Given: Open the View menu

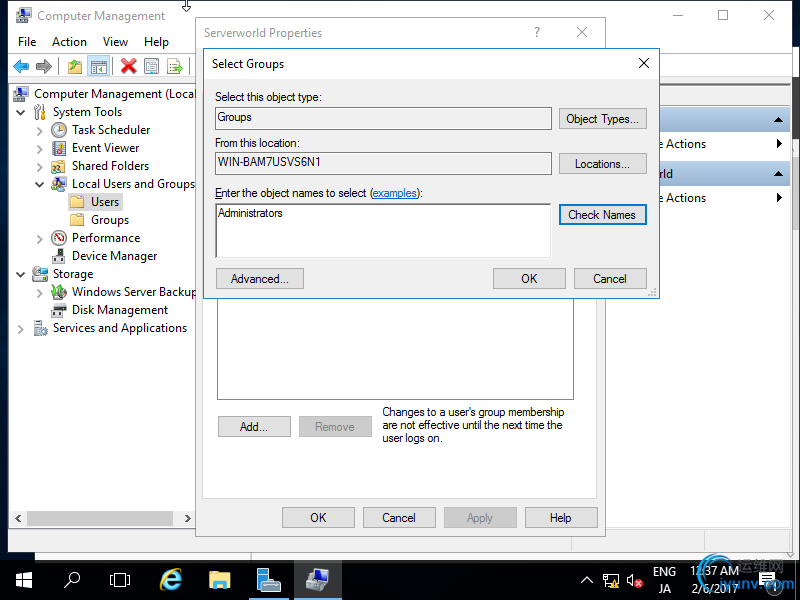Looking at the screenshot, I should (x=115, y=42).
